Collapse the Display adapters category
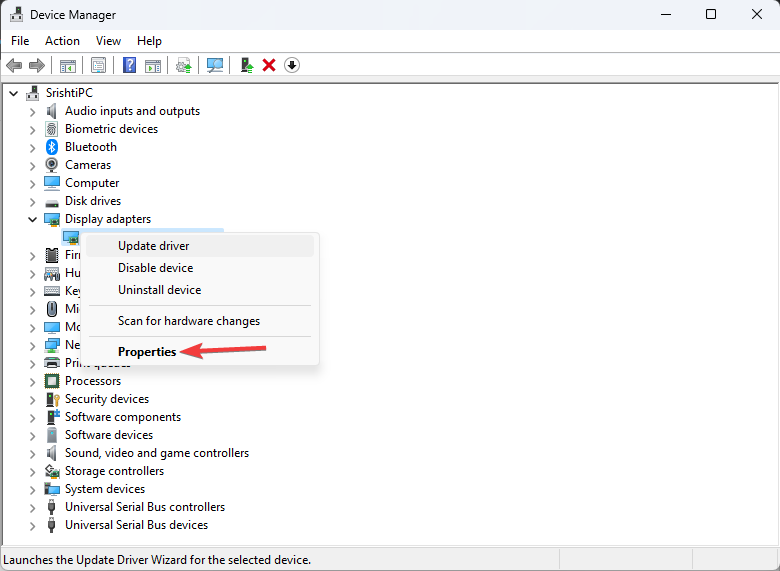780x571 pixels. tap(33, 219)
